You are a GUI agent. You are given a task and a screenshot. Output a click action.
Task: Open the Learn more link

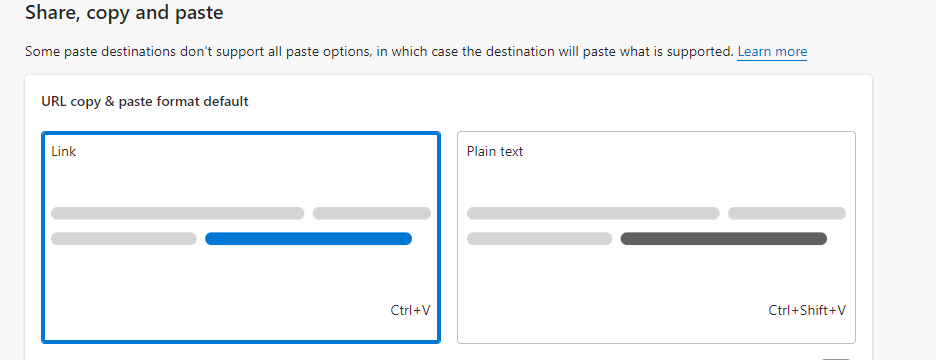coord(772,52)
